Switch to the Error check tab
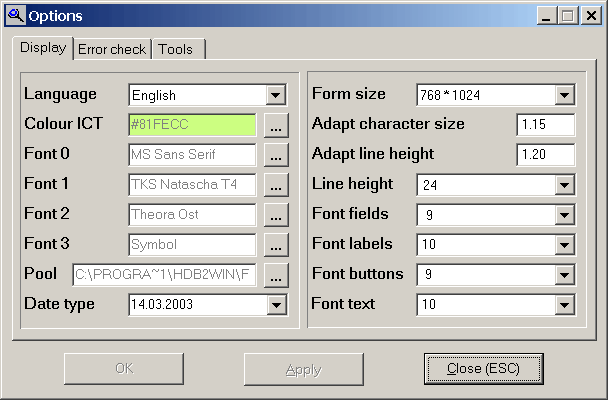Screen dimensions: 608x400 tap(112, 49)
